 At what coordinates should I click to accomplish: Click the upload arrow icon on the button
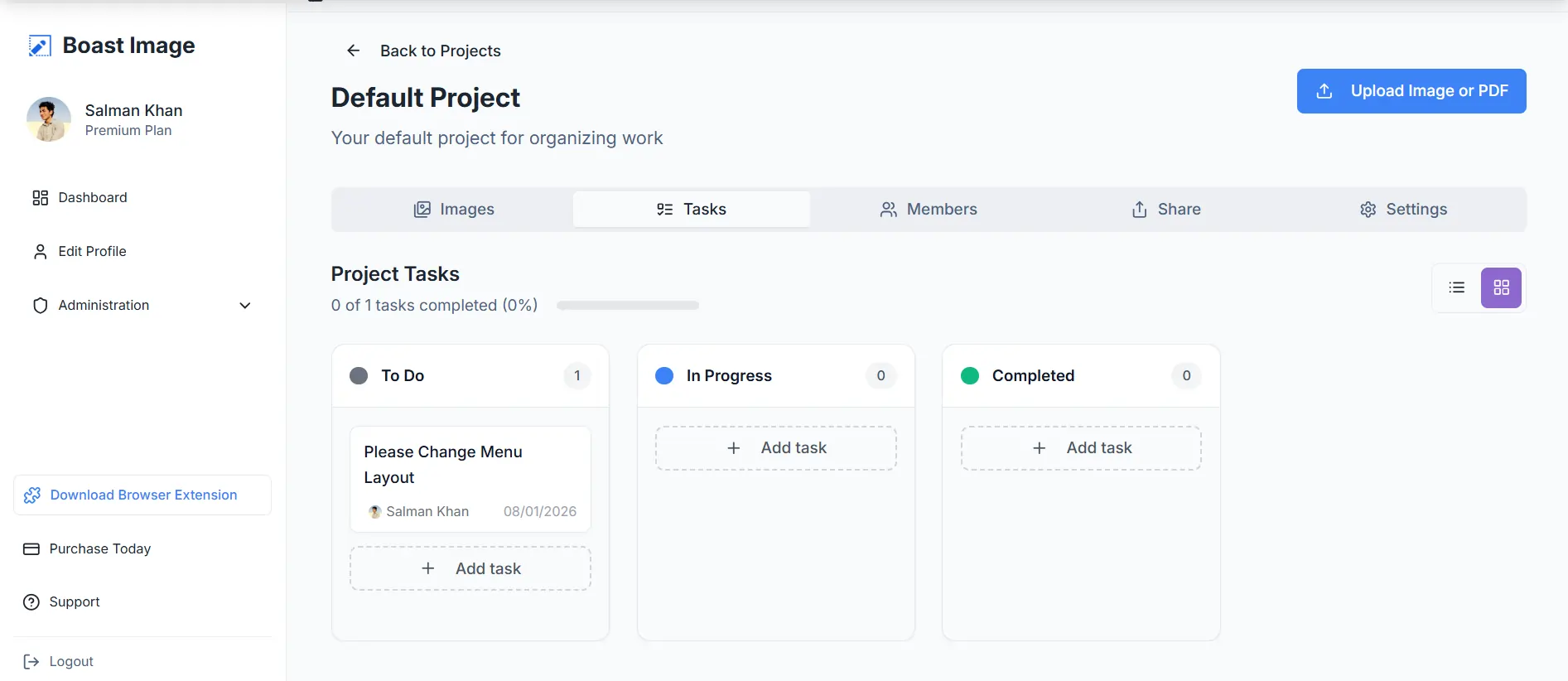pyautogui.click(x=1324, y=91)
